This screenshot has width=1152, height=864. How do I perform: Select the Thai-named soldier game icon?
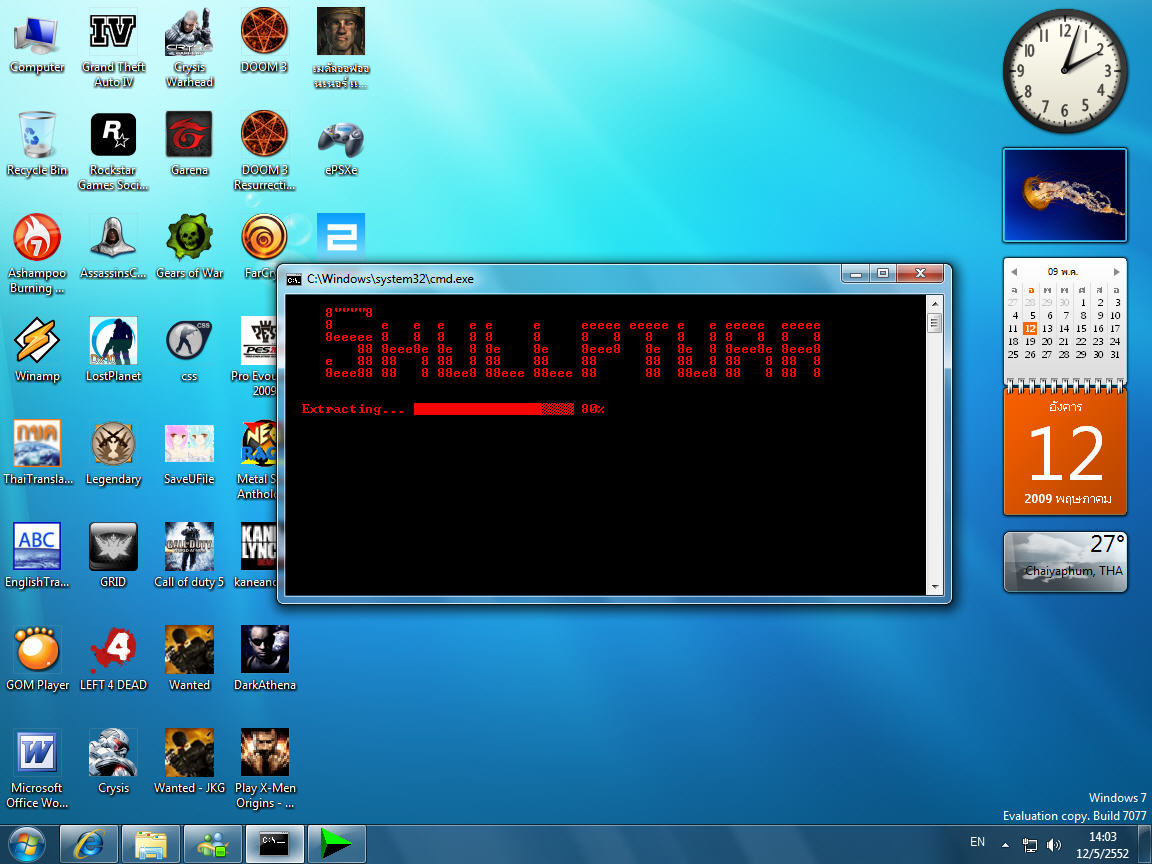coord(341,48)
